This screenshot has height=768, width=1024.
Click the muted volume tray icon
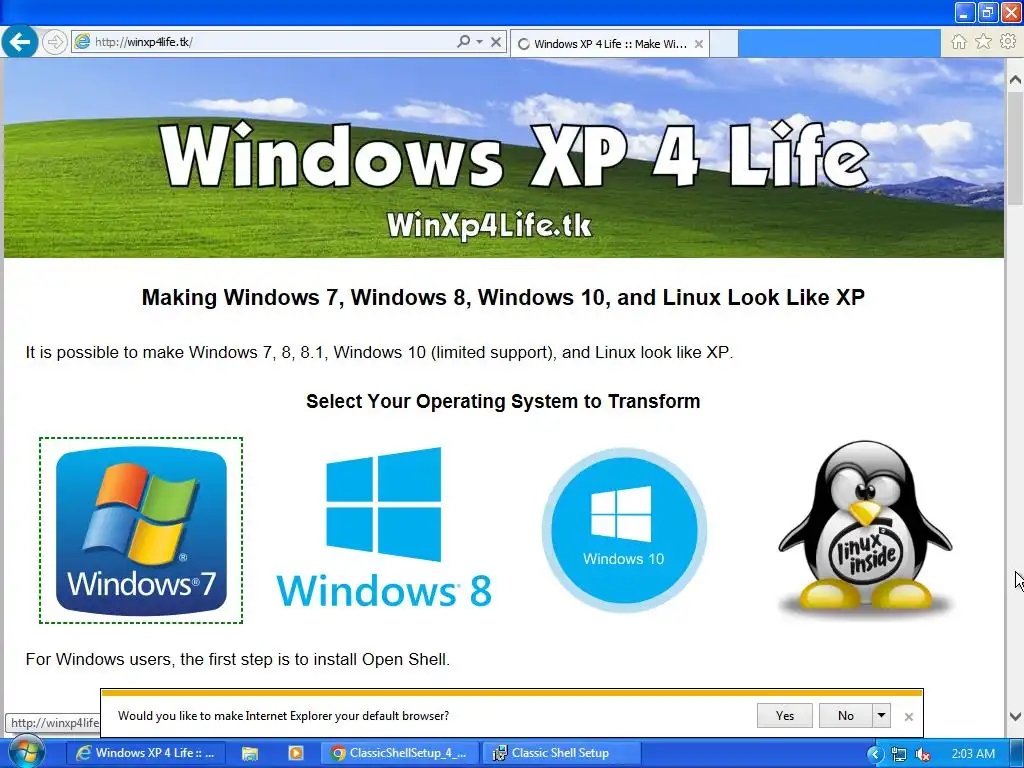[x=923, y=754]
